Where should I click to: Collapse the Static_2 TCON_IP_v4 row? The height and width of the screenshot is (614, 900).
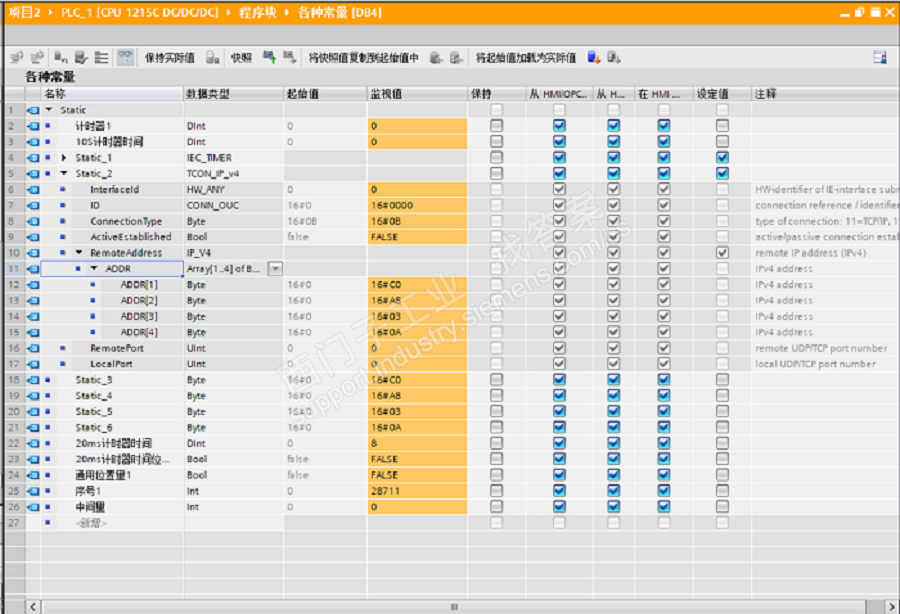point(64,173)
